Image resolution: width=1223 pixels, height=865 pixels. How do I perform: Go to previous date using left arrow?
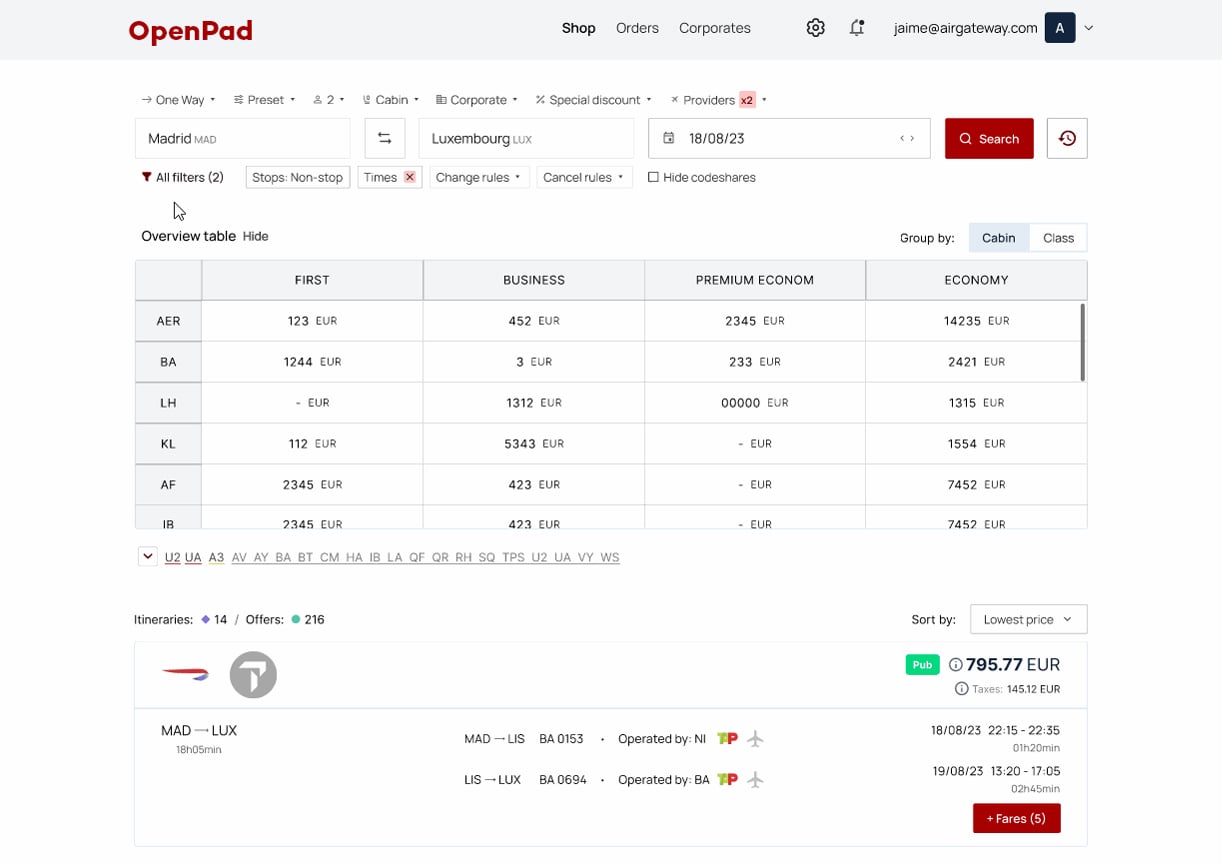click(x=902, y=139)
